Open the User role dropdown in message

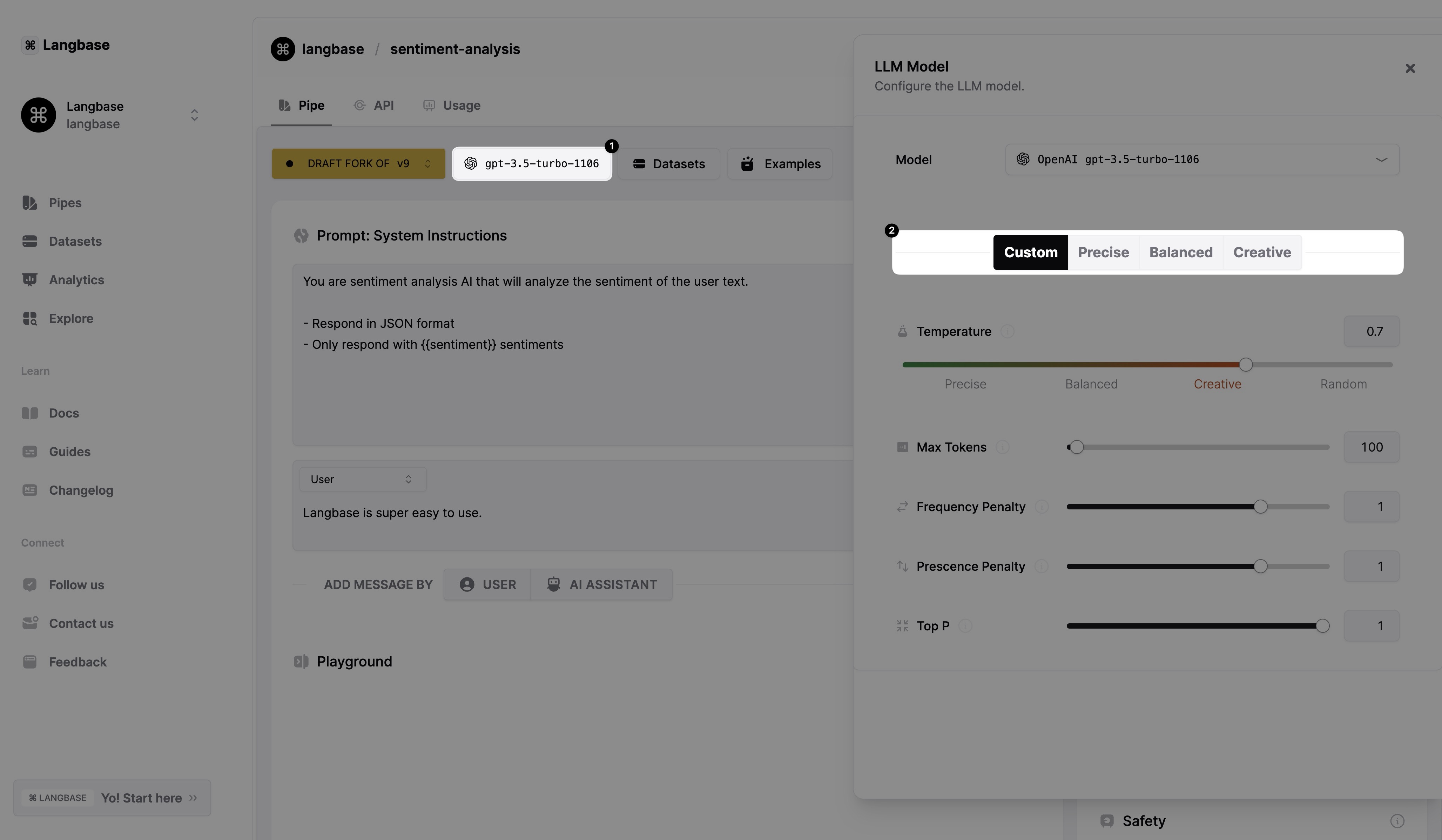click(362, 480)
